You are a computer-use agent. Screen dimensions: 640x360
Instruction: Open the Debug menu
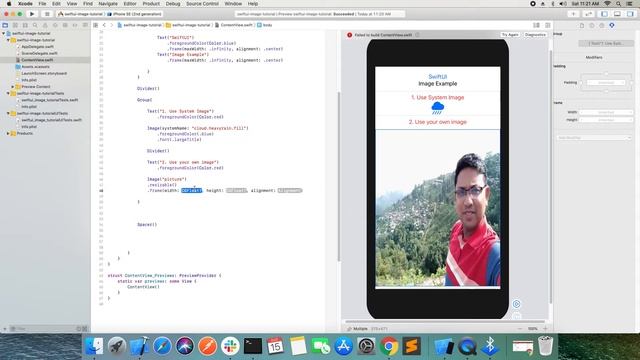pos(173,4)
